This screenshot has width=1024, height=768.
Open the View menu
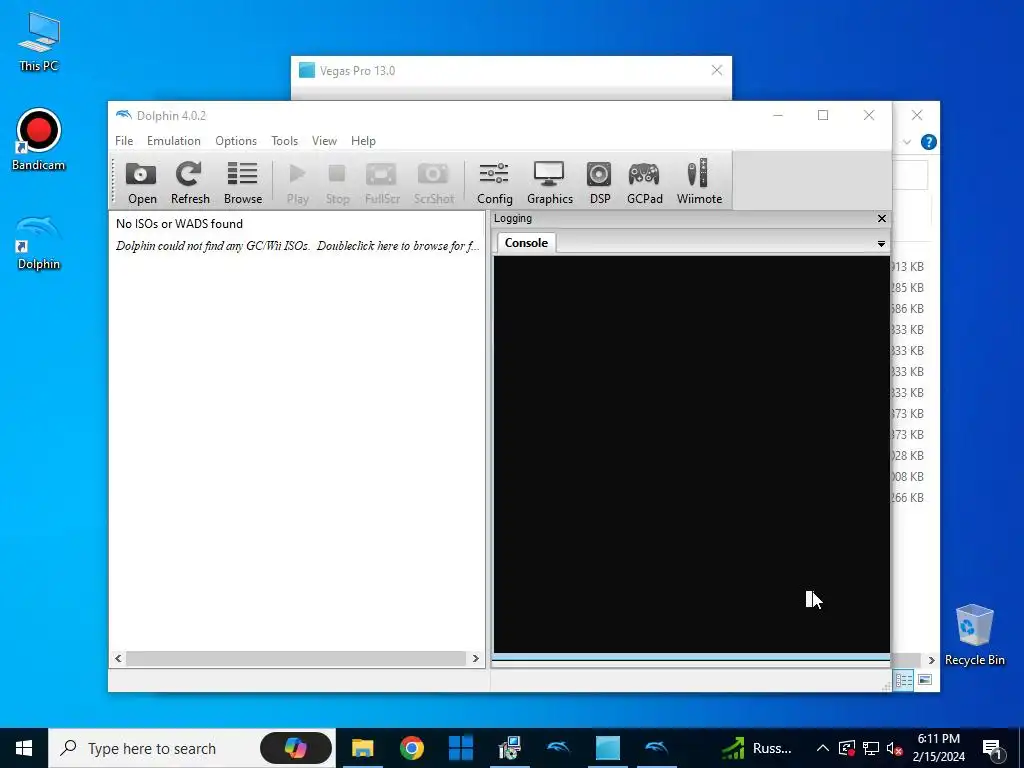pyautogui.click(x=324, y=141)
